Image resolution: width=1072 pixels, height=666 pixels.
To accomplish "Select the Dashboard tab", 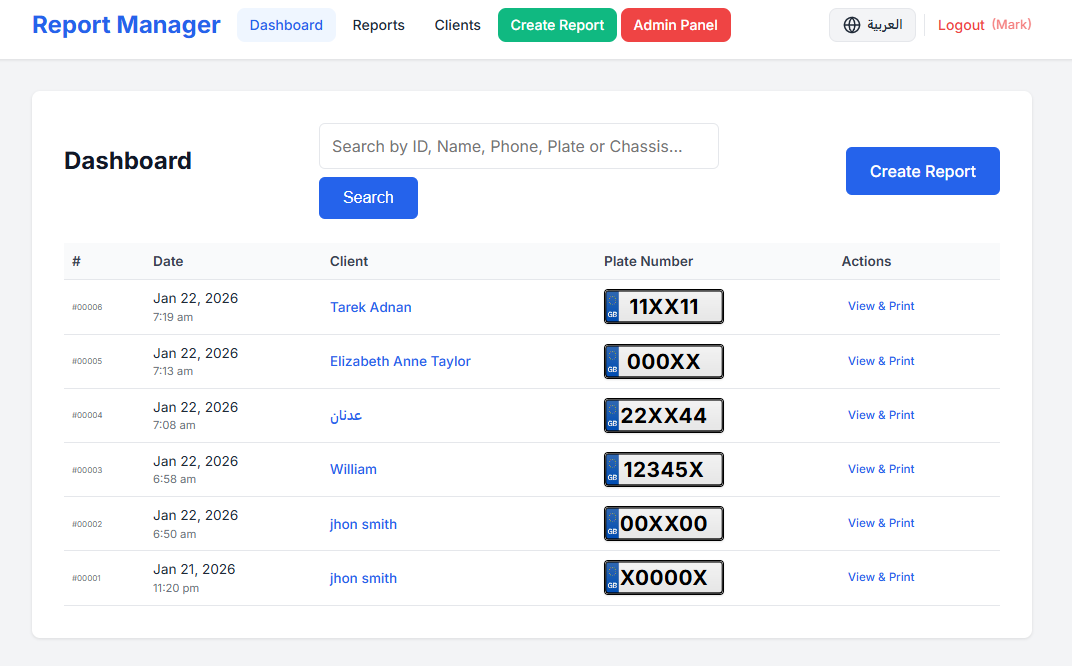I will pos(286,24).
